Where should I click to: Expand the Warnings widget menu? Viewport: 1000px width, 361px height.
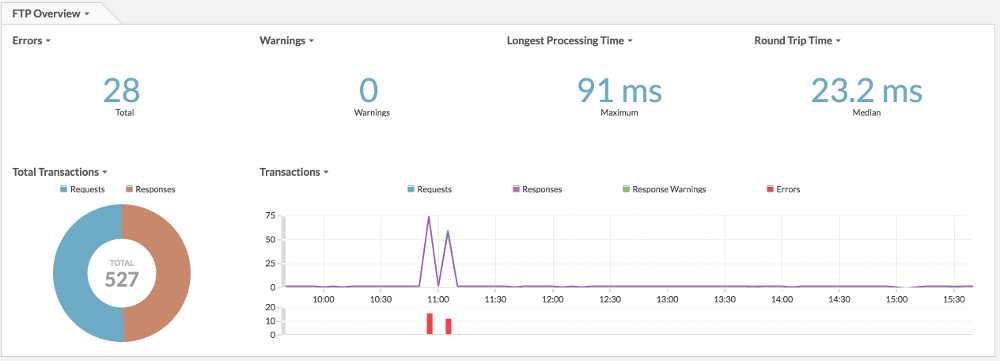click(287, 41)
